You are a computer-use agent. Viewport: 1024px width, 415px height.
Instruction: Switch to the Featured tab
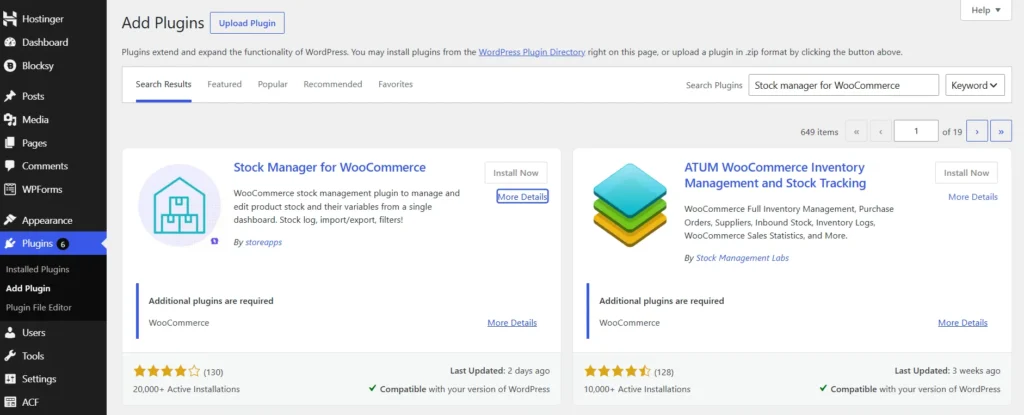coord(225,84)
